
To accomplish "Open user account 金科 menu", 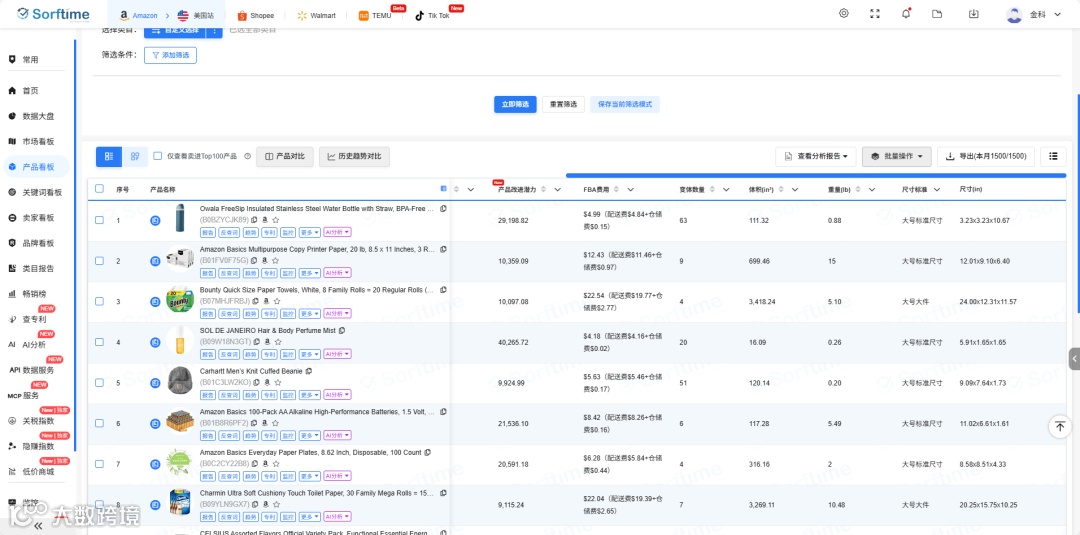I will pyautogui.click(x=1034, y=14).
